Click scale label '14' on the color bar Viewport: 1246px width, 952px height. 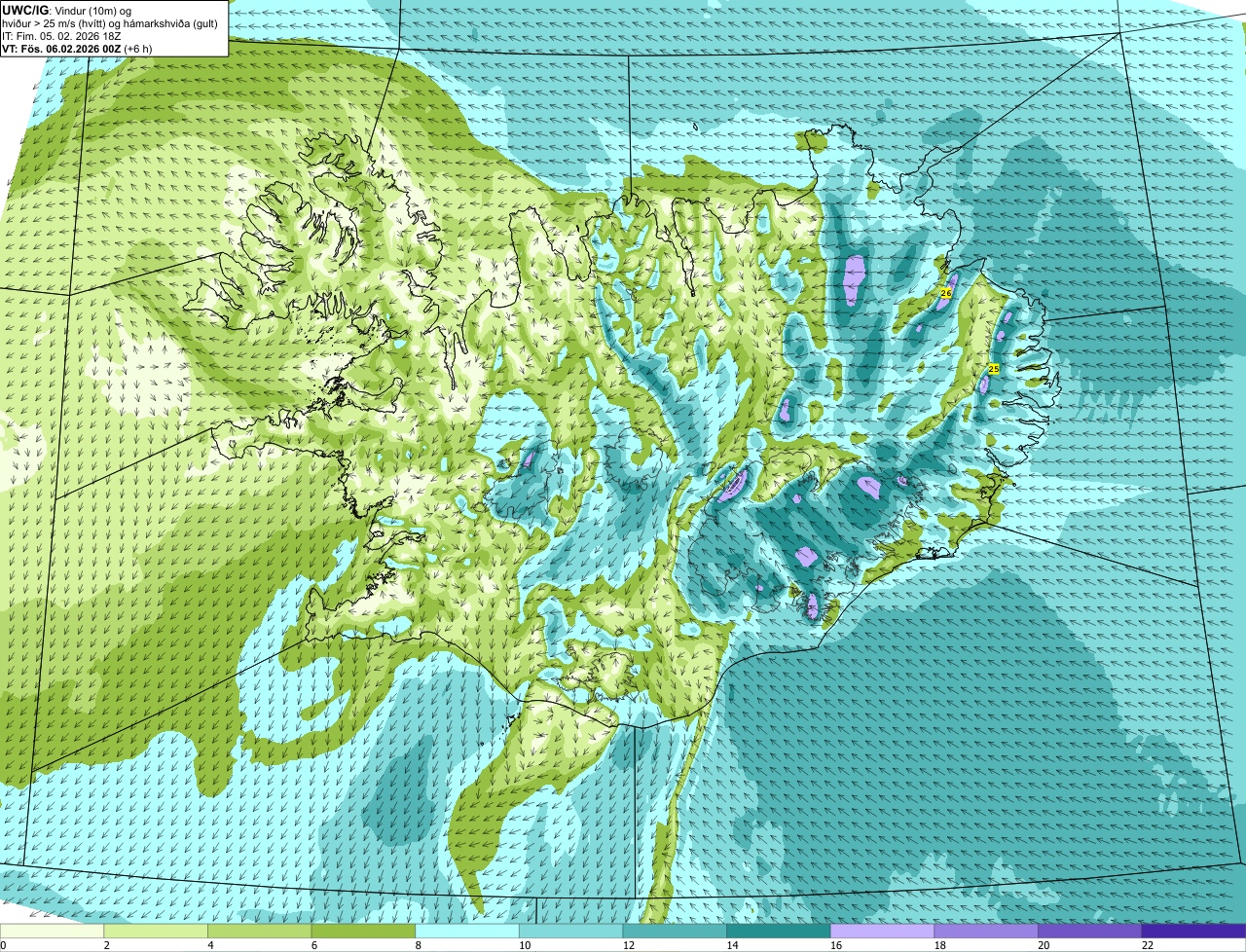(x=732, y=945)
